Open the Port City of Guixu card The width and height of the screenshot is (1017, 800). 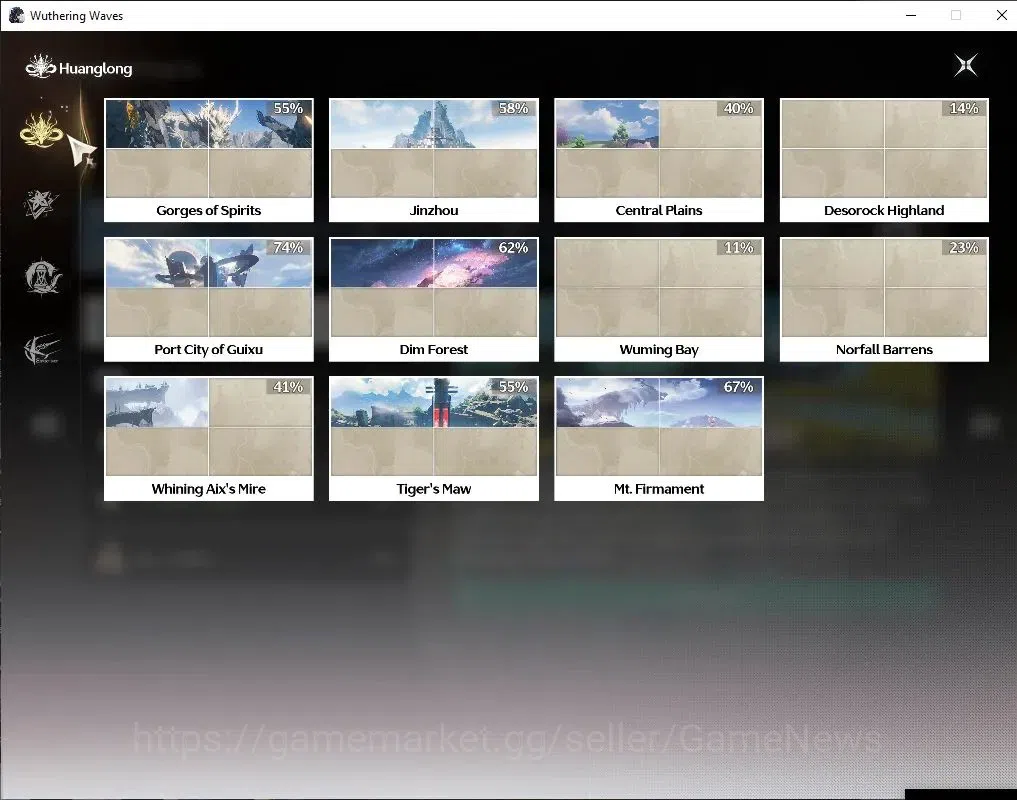[x=209, y=299]
